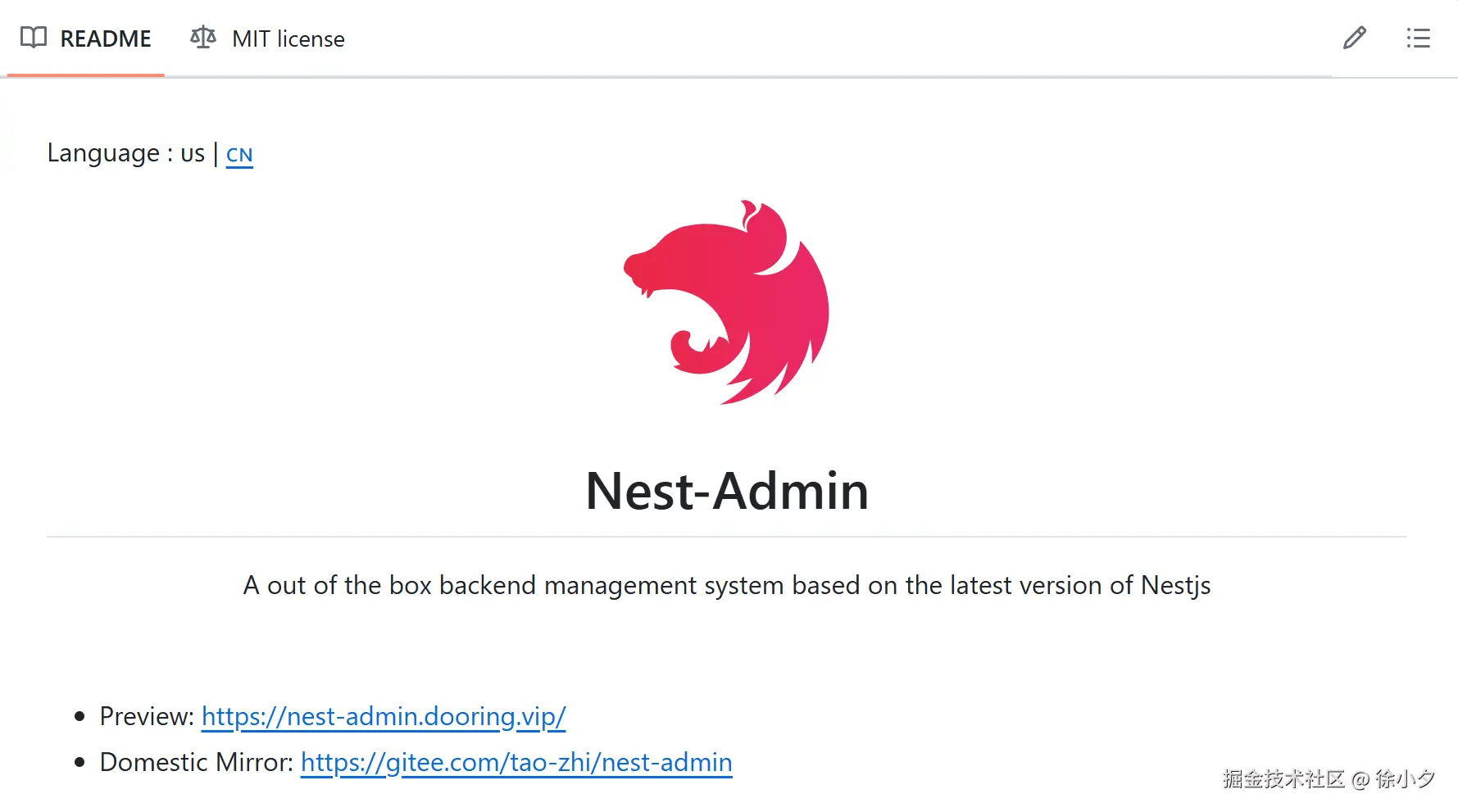The image size is (1458, 812).
Task: Click the README book icon
Action: click(34, 38)
